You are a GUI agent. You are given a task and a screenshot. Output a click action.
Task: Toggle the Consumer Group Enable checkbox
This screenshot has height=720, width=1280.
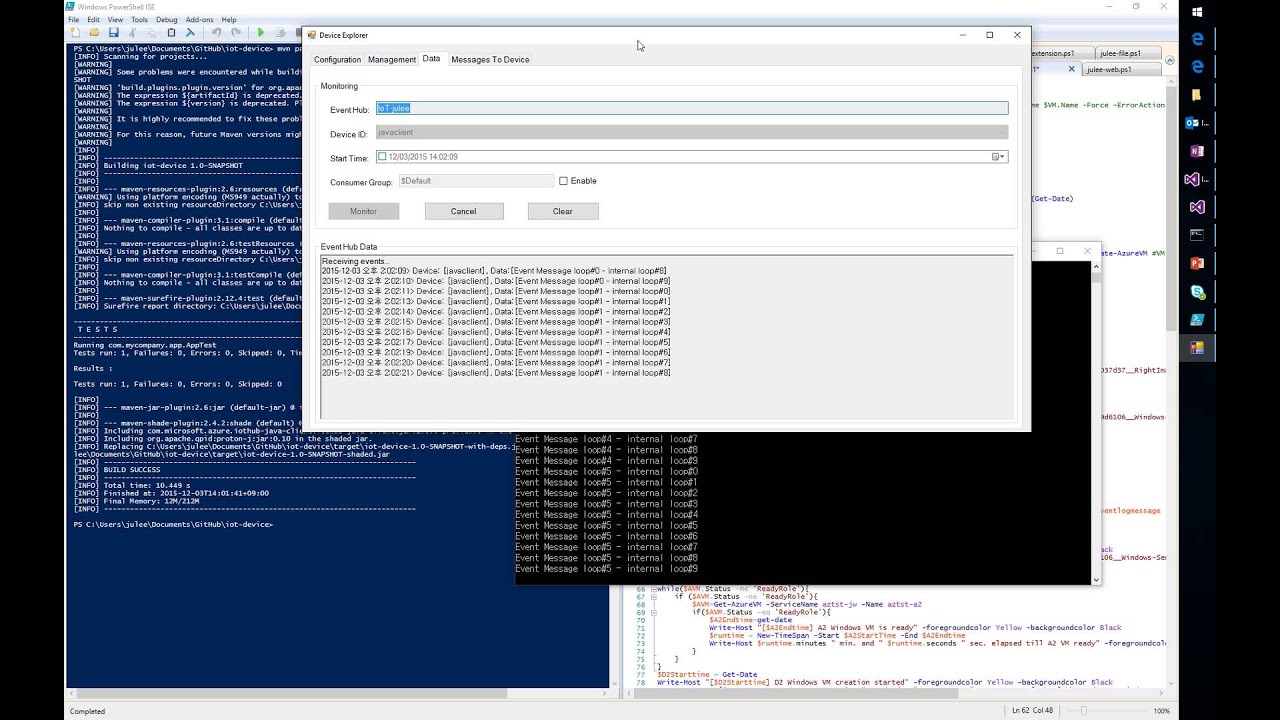pyautogui.click(x=563, y=181)
